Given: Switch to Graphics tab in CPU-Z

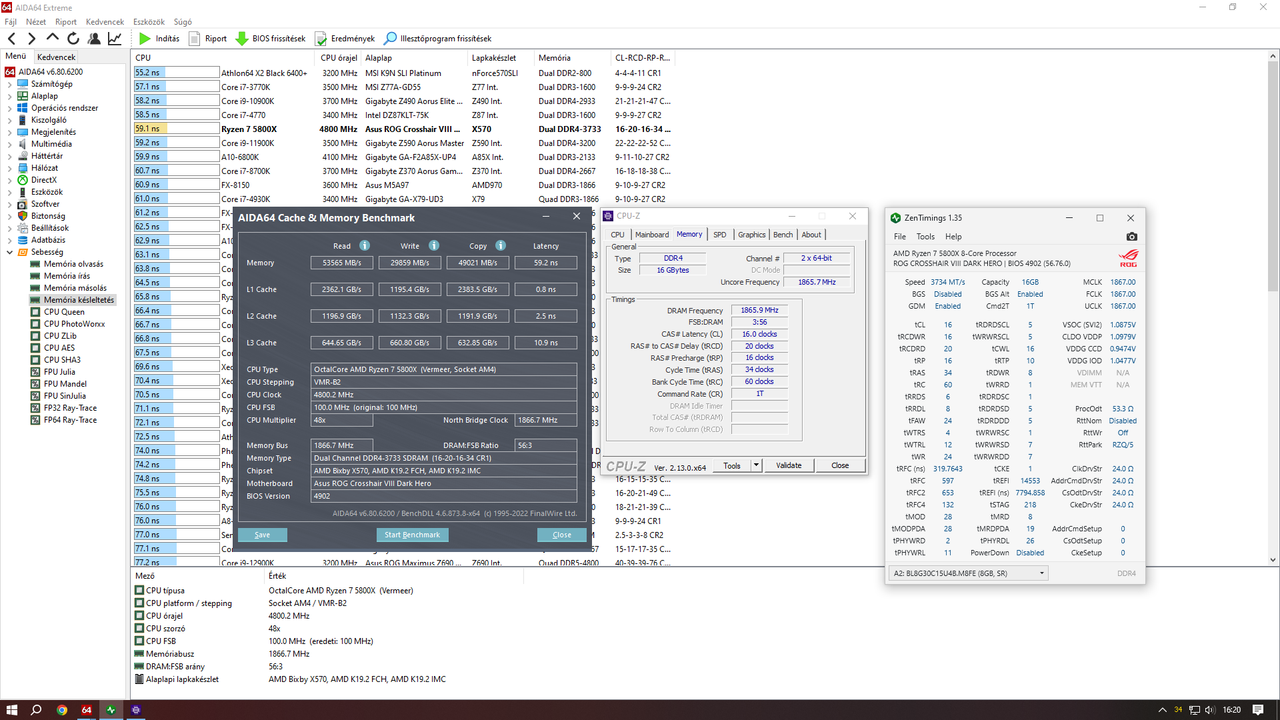Looking at the screenshot, I should [x=752, y=235].
